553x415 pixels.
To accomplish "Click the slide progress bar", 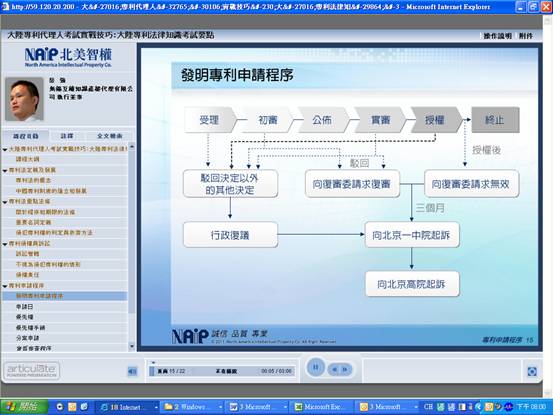I will pyautogui.click(x=222, y=371).
